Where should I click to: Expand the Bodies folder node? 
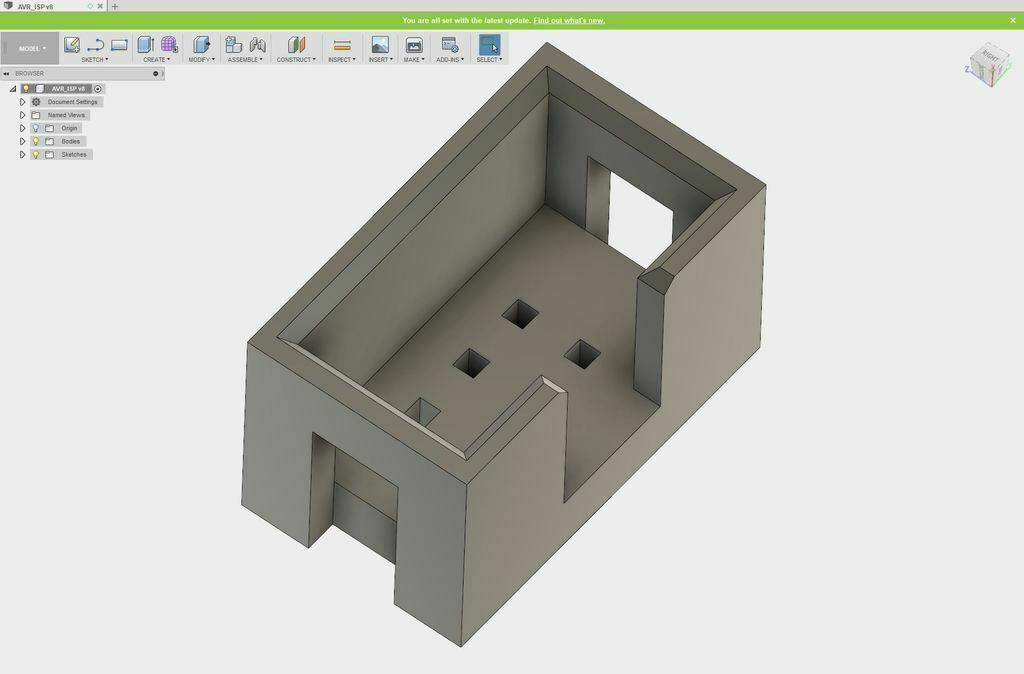pos(22,141)
